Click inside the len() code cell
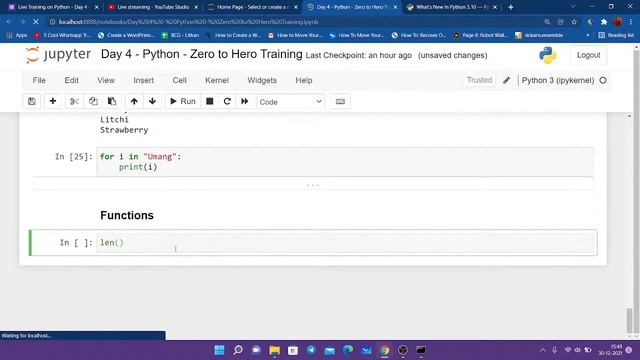640x360 pixels. point(344,243)
